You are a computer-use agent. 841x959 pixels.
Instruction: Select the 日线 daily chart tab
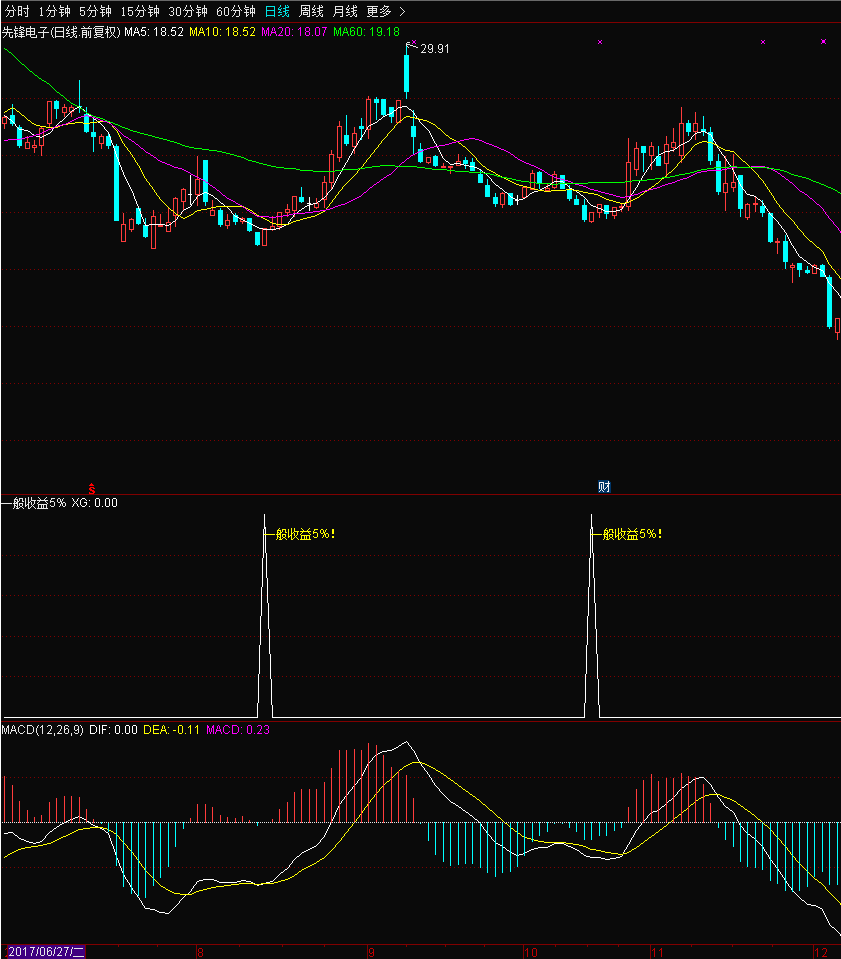coord(277,11)
